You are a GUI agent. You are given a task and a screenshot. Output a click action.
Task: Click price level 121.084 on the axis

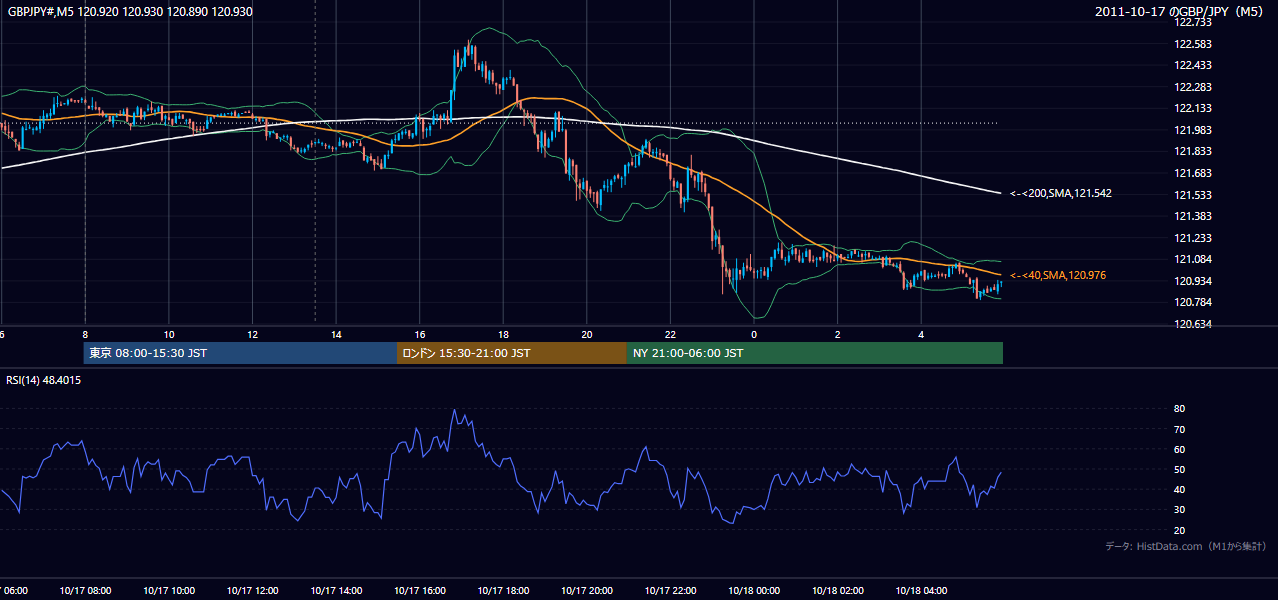point(1193,259)
